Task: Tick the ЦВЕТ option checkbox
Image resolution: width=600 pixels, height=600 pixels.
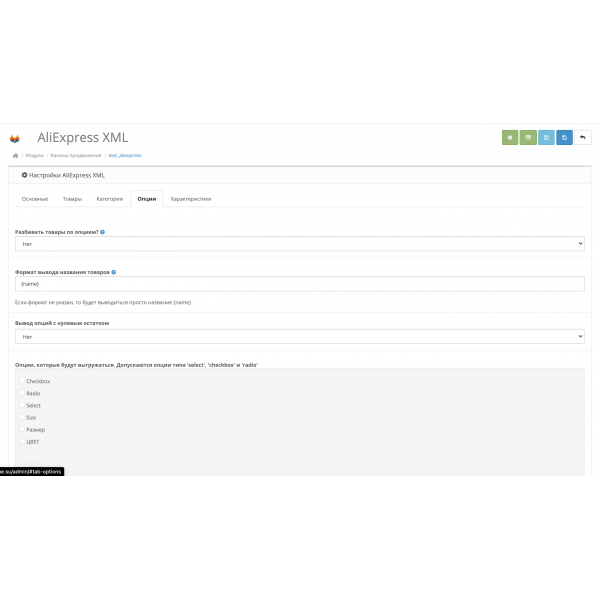Action: (22, 441)
